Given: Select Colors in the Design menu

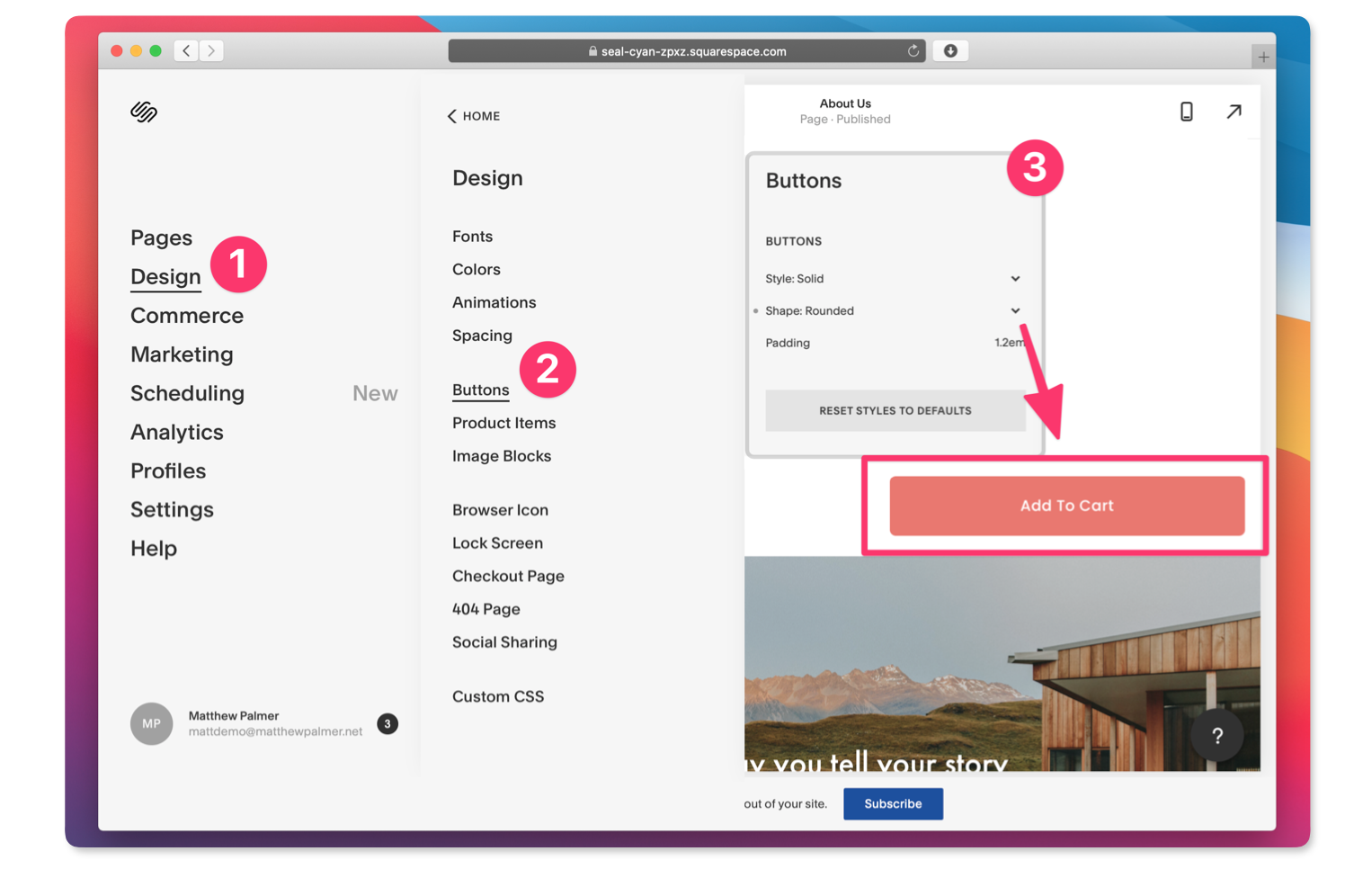Looking at the screenshot, I should [x=476, y=270].
